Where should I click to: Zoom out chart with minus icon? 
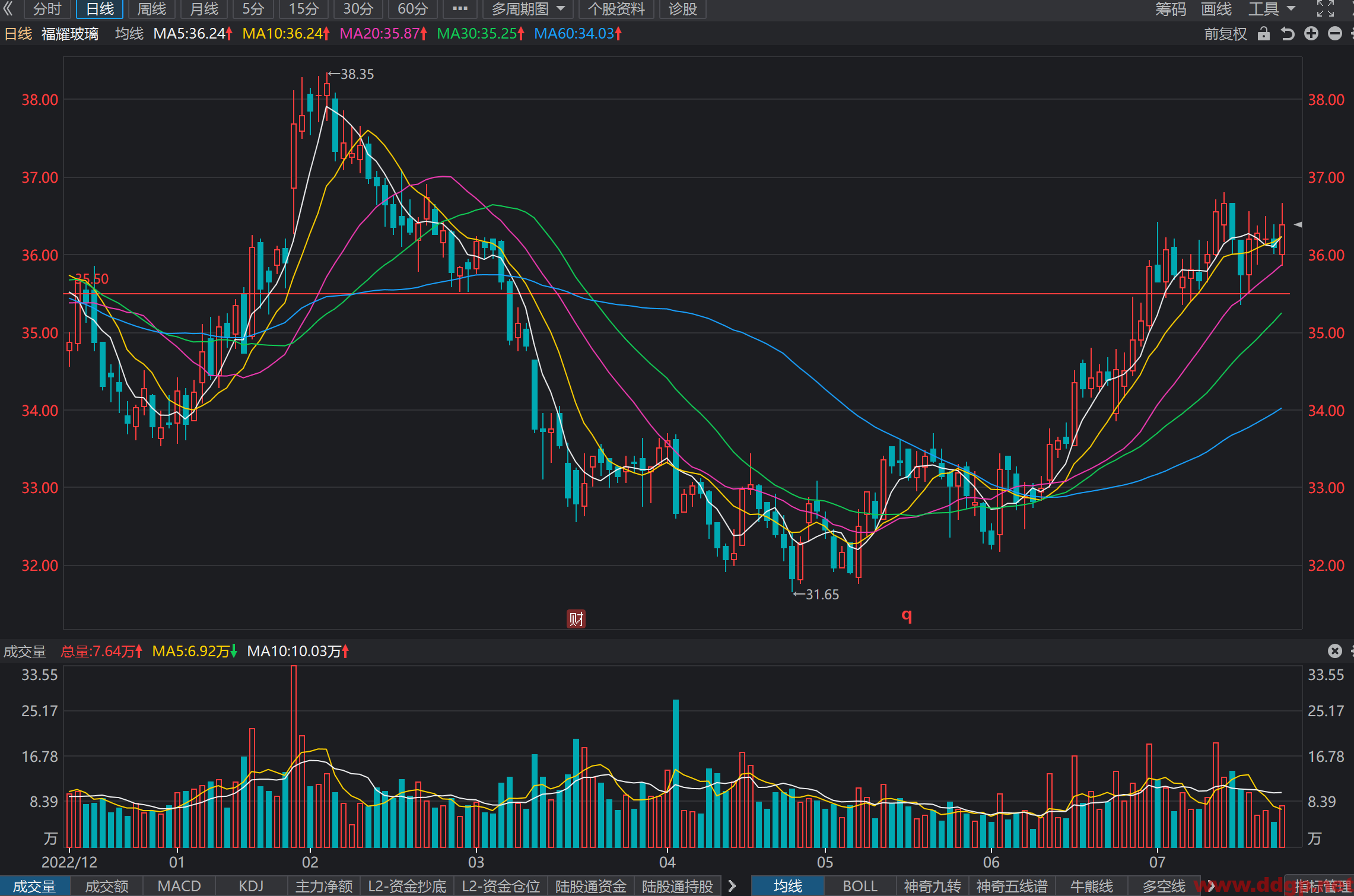click(x=1335, y=34)
